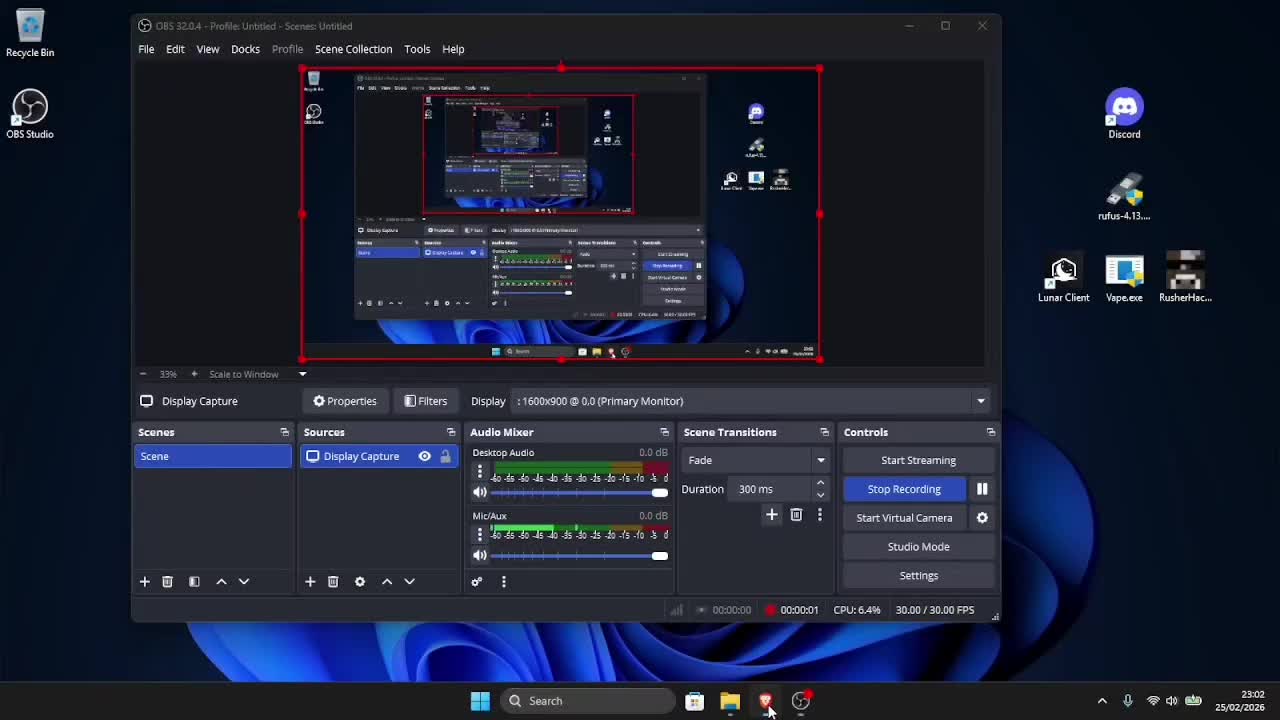The width and height of the screenshot is (1280, 720).
Task: Open the scene filters icon in the Scenes panel
Action: 194,581
